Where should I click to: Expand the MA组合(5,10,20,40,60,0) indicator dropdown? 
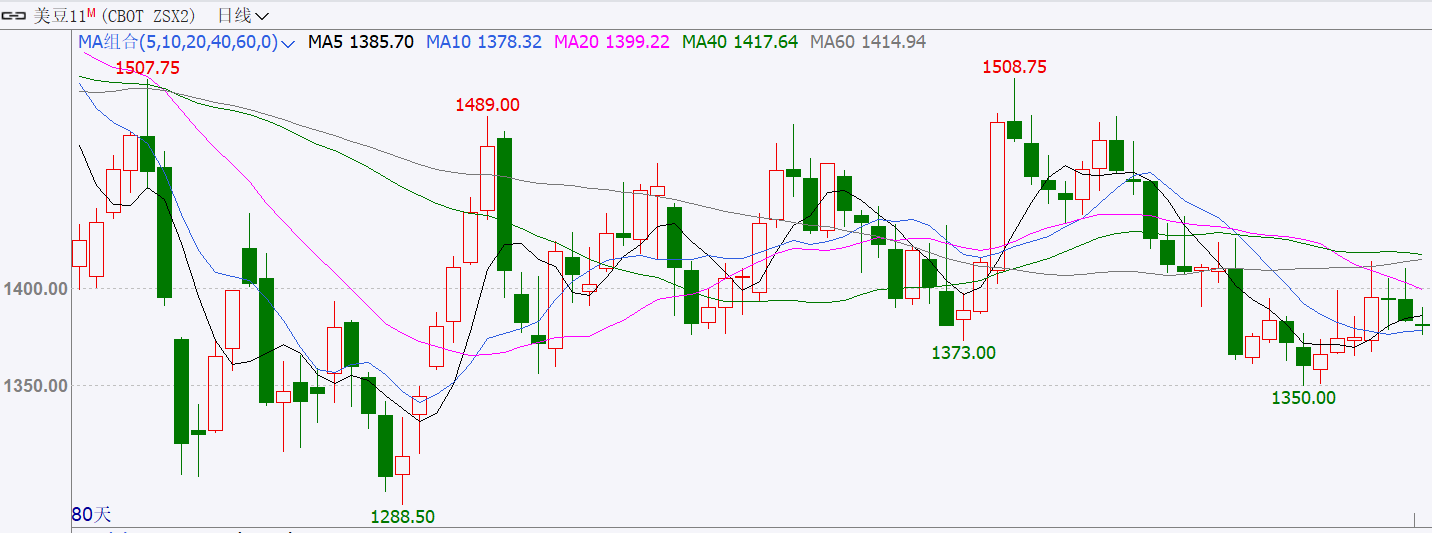tap(187, 42)
